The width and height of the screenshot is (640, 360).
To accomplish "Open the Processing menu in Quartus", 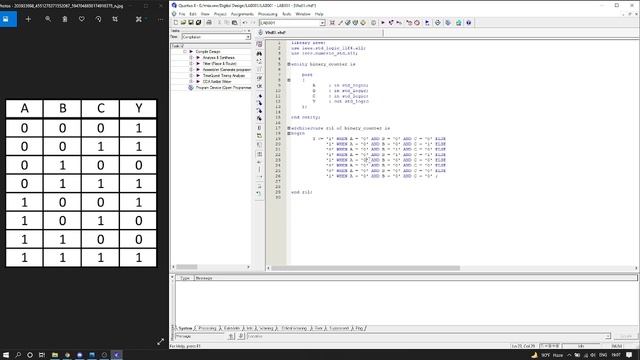I will pos(267,14).
